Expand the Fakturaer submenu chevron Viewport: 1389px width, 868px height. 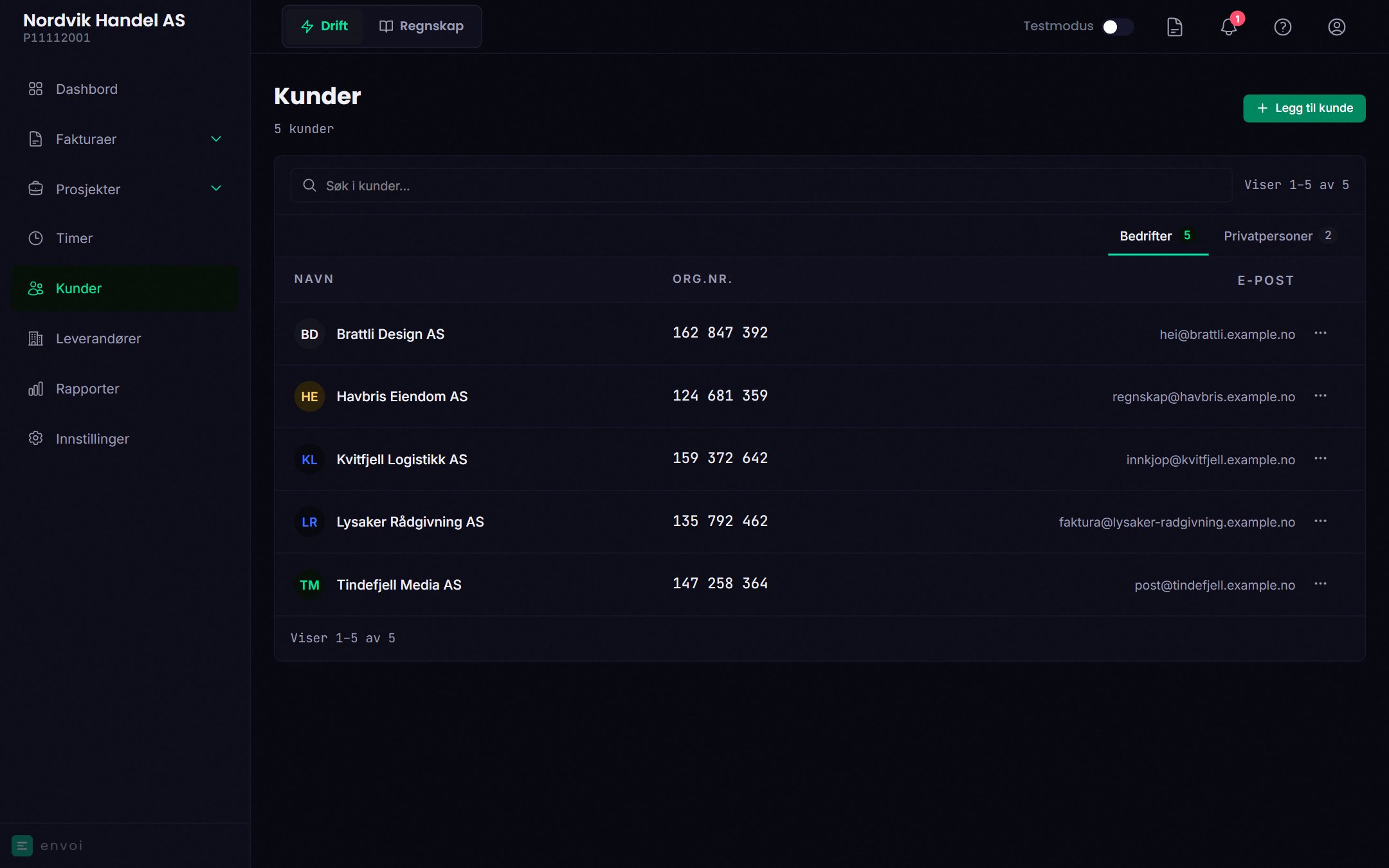pyautogui.click(x=216, y=139)
